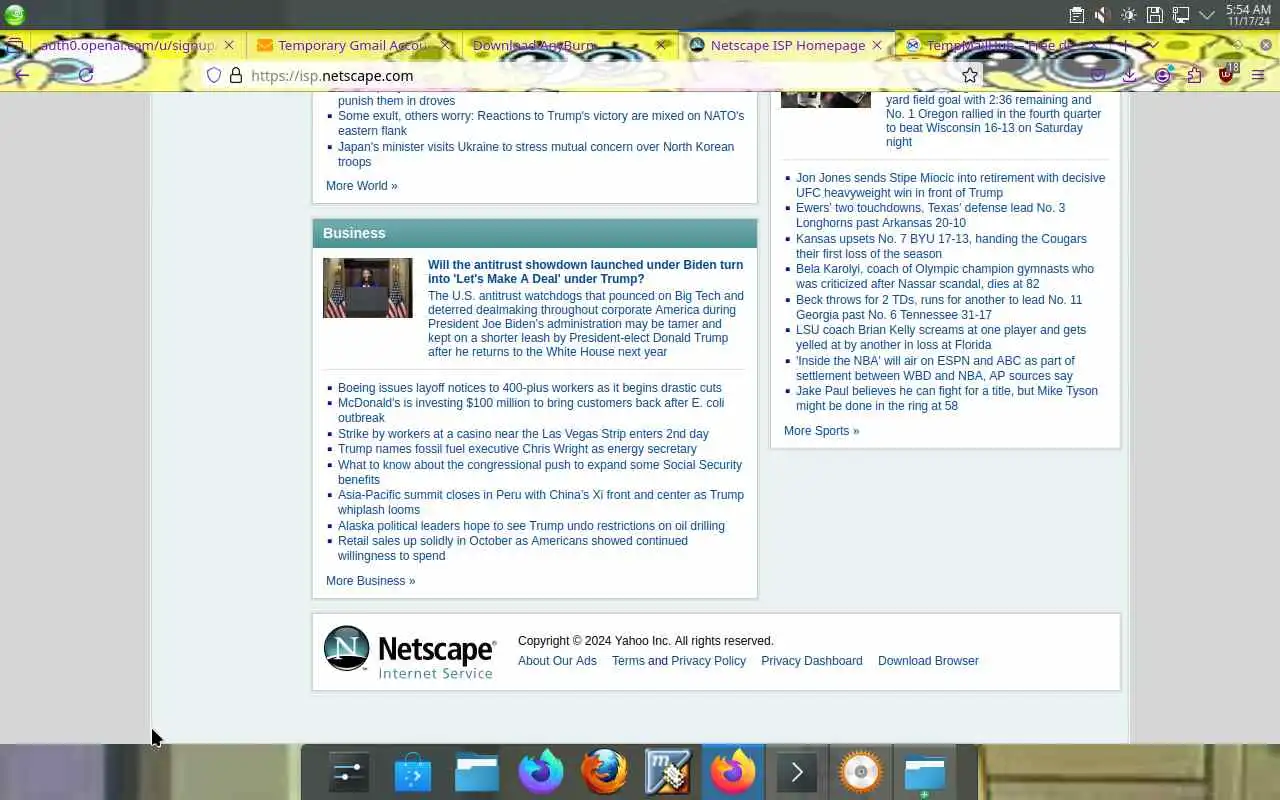Viewport: 1280px width, 800px height.
Task: Open Retail sales up in October story
Action: click(513, 548)
